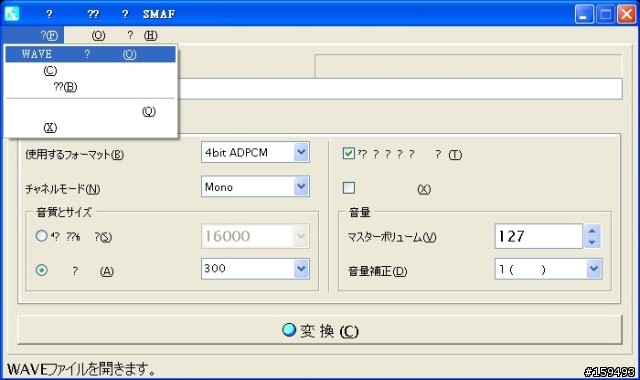Select the (A) radio button option
640x380 pixels.
tap(42, 270)
